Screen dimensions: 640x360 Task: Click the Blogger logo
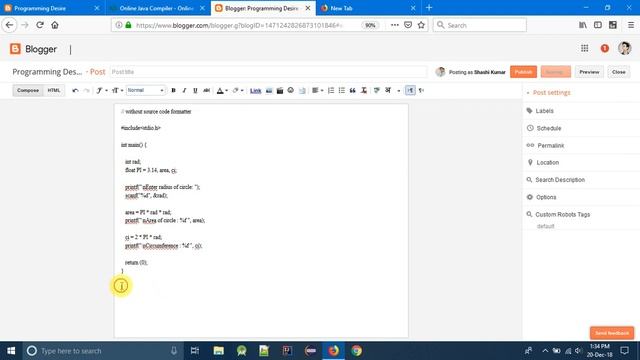[x=33, y=49]
